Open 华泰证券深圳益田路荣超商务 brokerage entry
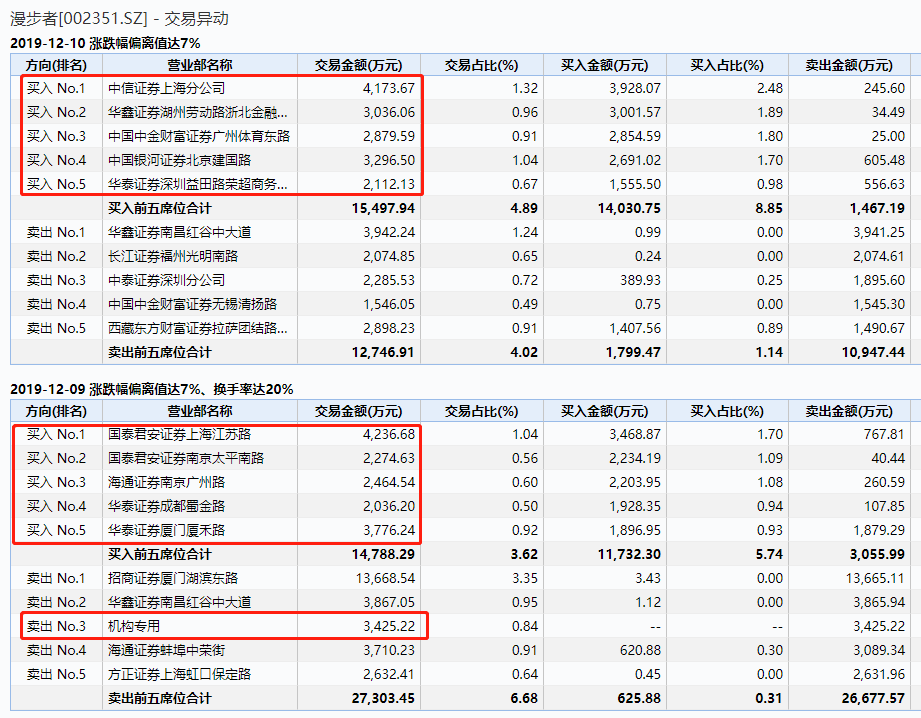The image size is (921, 718). coord(198,184)
